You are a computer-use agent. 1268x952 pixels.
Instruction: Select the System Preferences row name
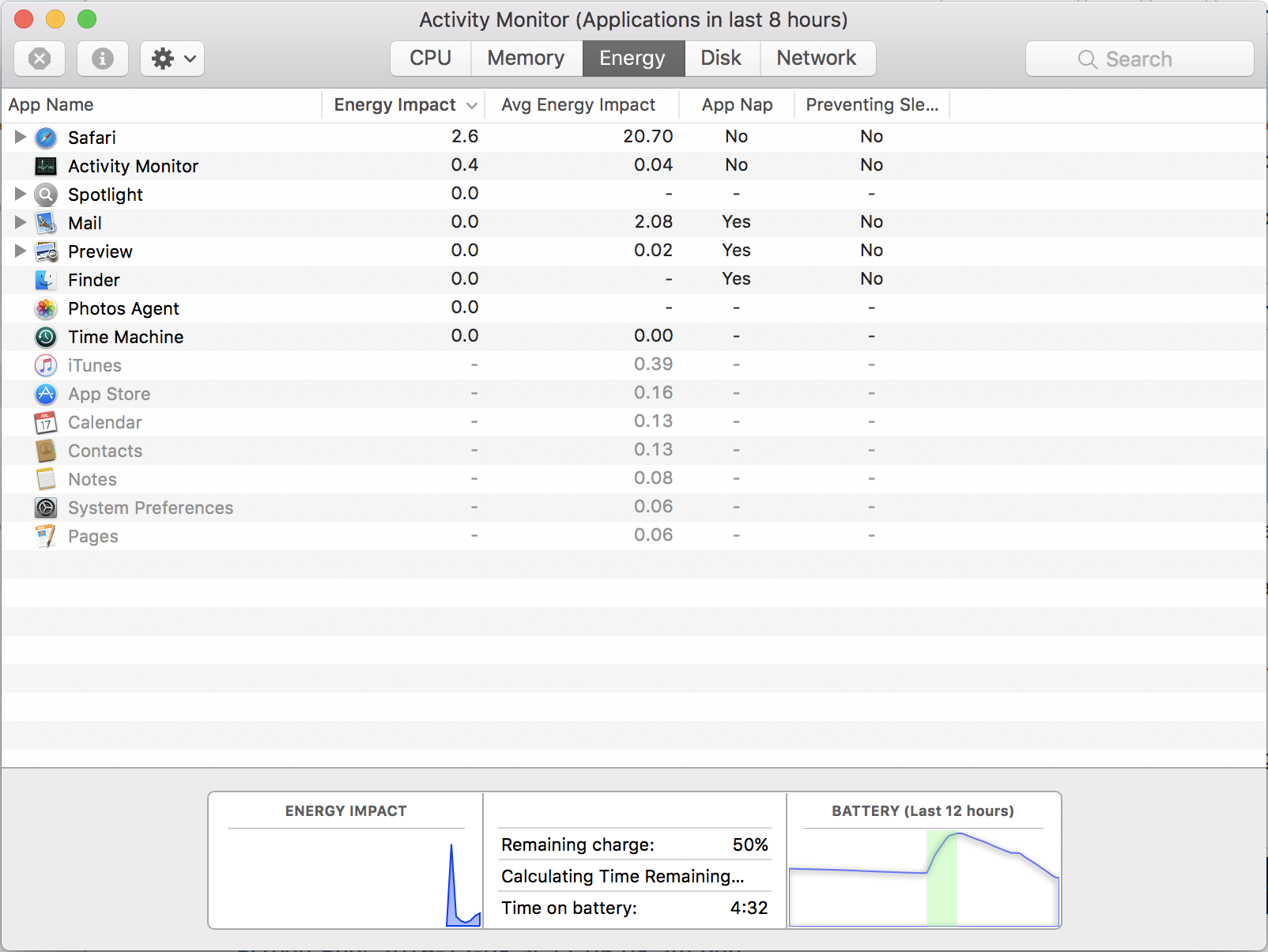pyautogui.click(x=151, y=508)
